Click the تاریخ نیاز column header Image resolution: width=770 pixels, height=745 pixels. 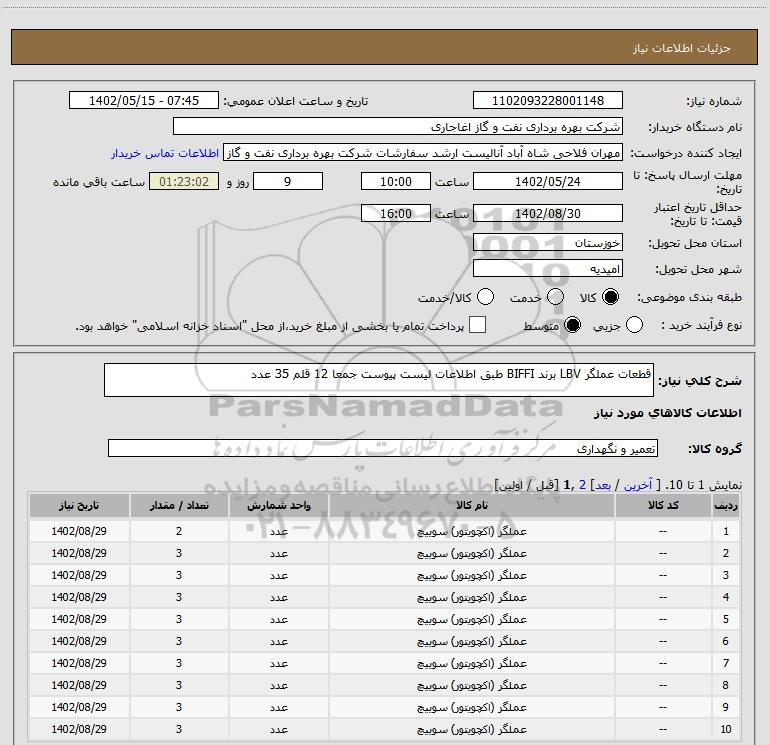coord(79,505)
